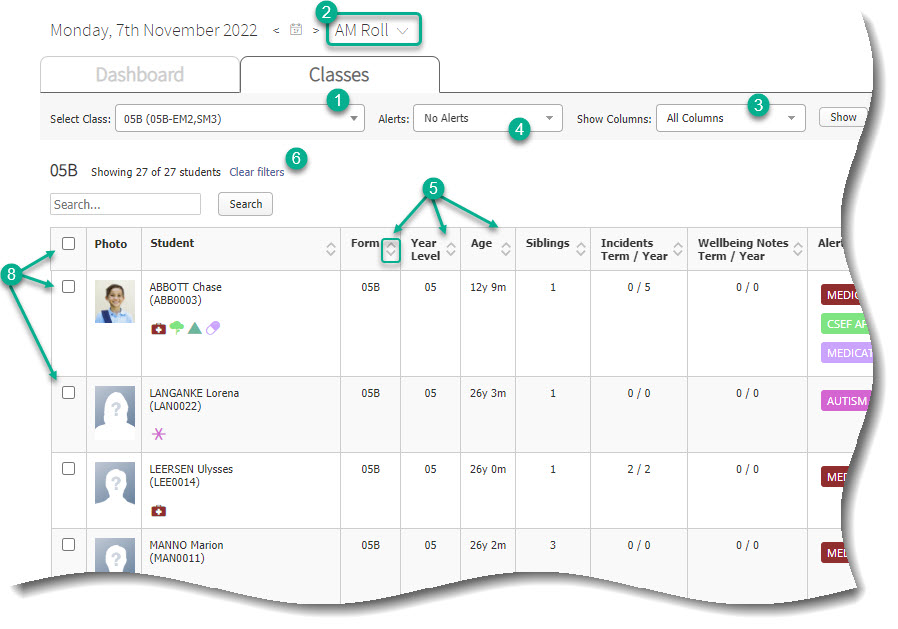
Task: Click the Show button
Action: coord(842,117)
